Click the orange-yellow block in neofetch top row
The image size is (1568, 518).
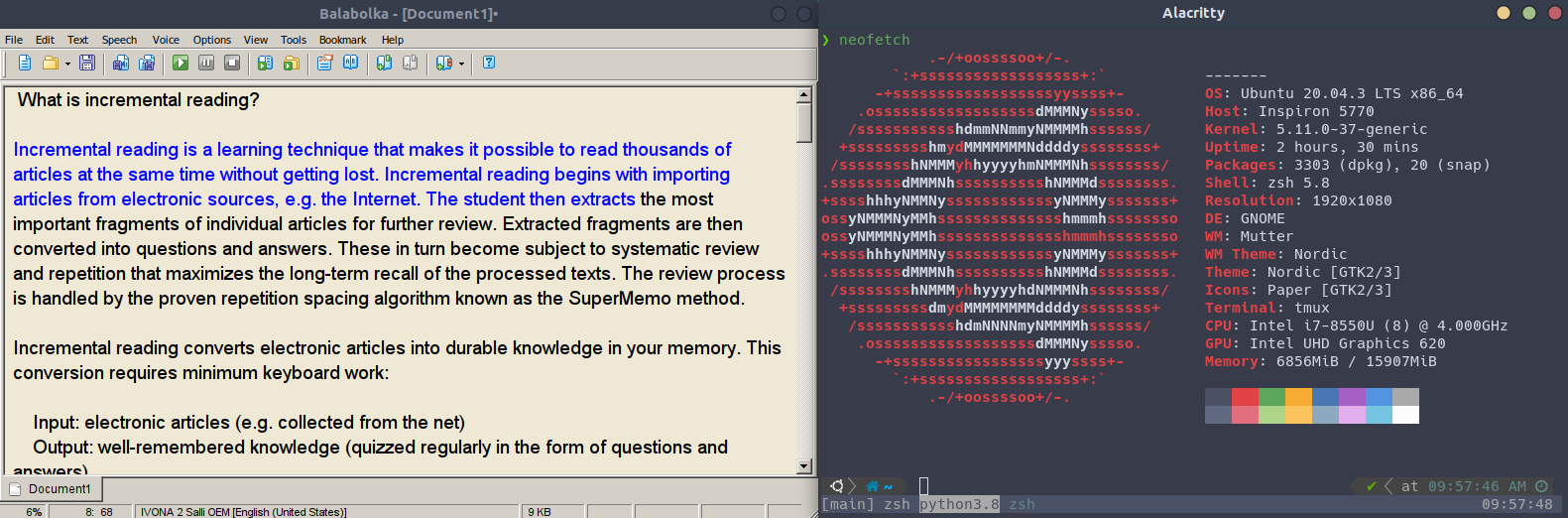pyautogui.click(x=1298, y=397)
